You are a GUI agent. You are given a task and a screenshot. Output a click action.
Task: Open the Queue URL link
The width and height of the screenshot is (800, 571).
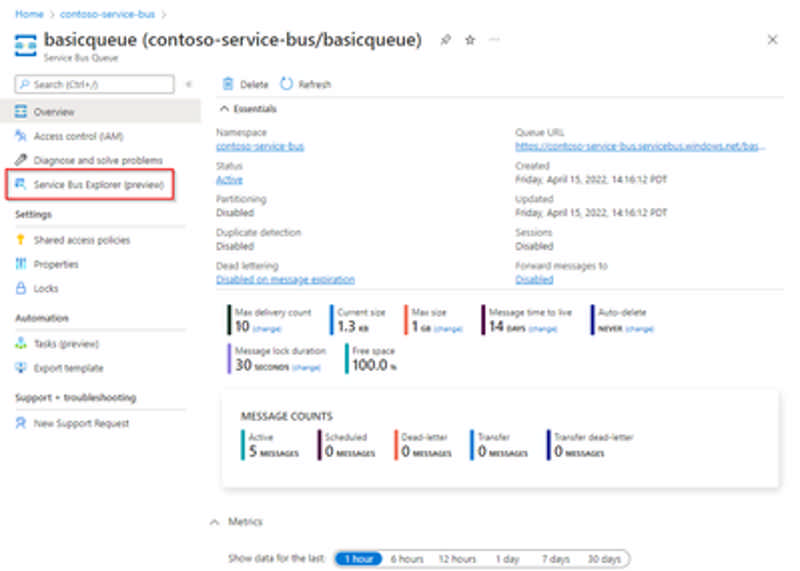(x=640, y=146)
